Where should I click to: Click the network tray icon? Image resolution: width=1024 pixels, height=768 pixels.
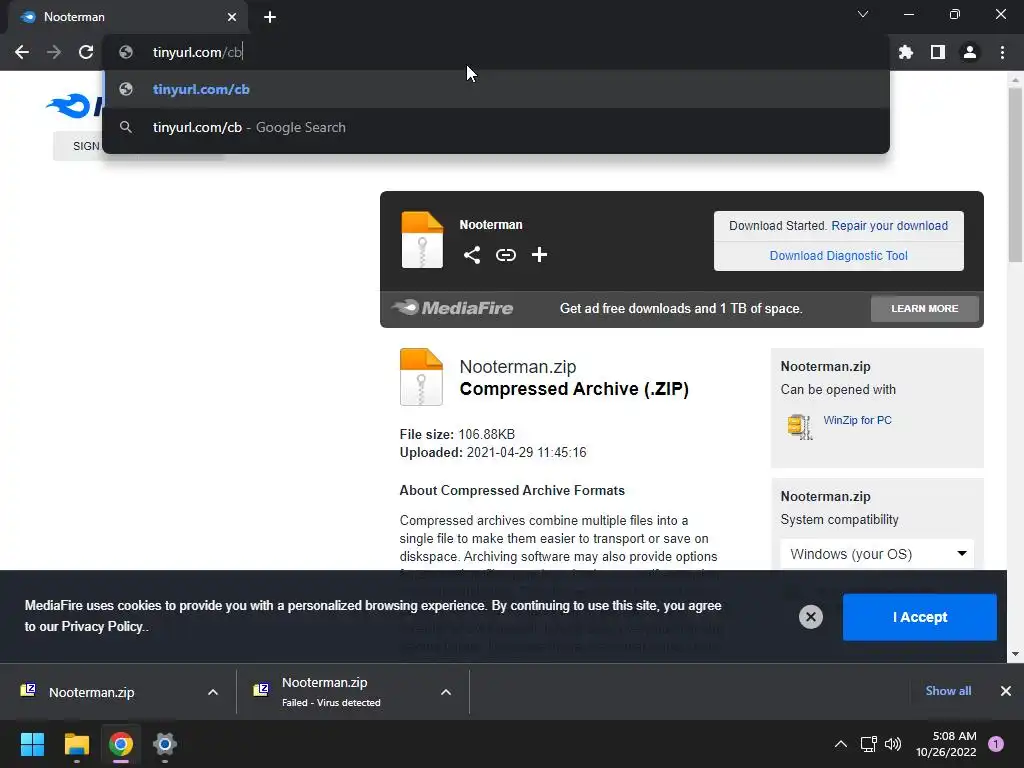[x=869, y=744]
